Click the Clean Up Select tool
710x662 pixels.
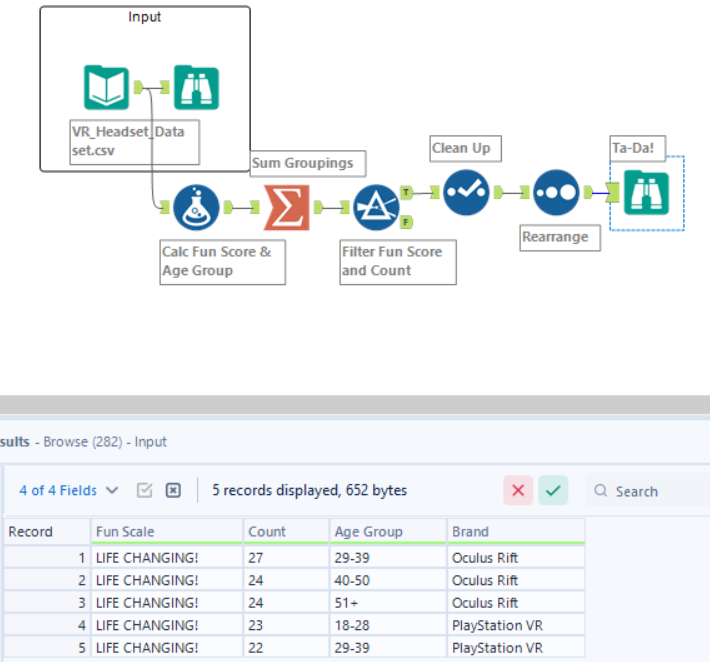(x=466, y=190)
